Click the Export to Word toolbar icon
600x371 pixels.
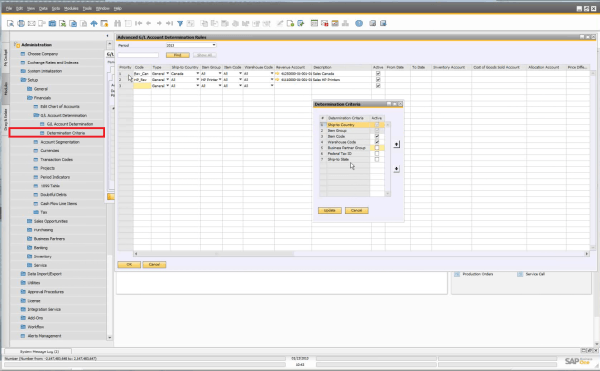pyautogui.click(x=73, y=23)
